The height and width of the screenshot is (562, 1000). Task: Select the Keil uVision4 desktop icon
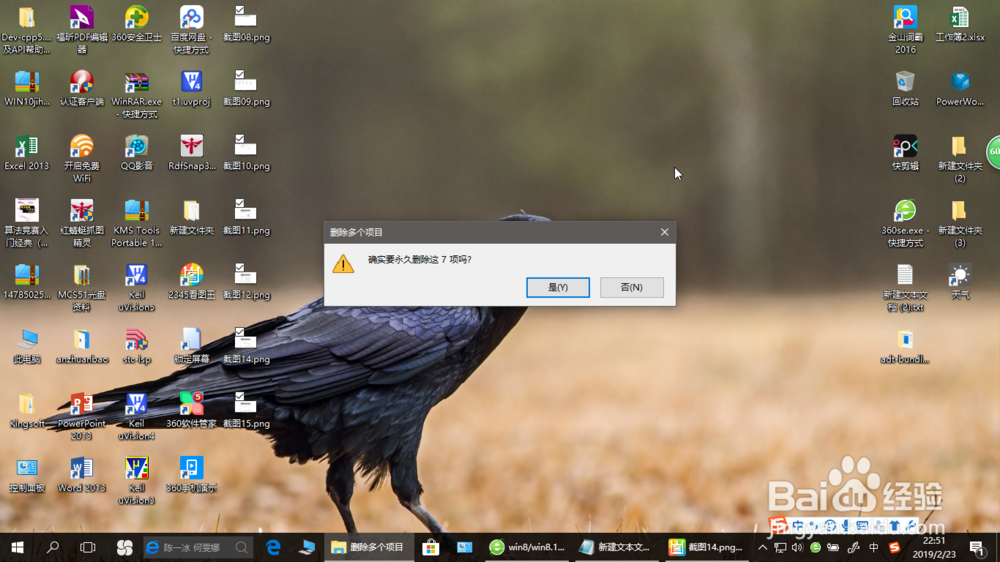pyautogui.click(x=136, y=416)
